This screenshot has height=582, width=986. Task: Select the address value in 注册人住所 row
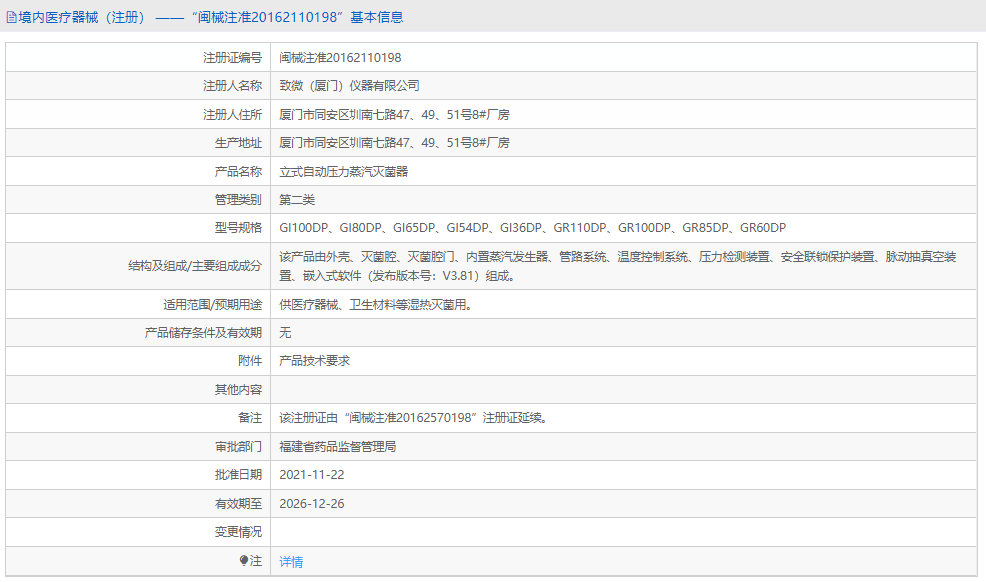pos(394,115)
